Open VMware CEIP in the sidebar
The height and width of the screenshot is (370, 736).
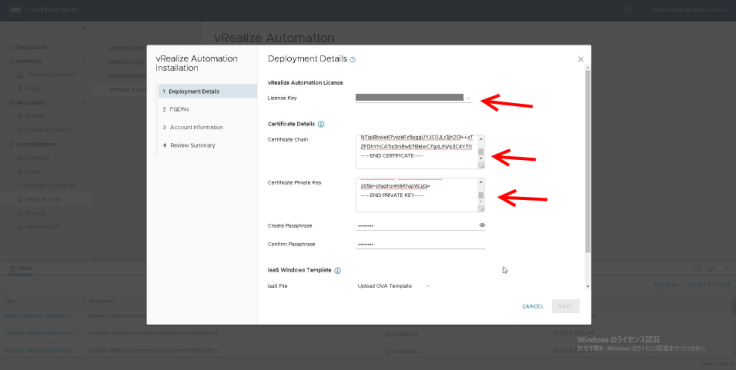click(x=42, y=227)
